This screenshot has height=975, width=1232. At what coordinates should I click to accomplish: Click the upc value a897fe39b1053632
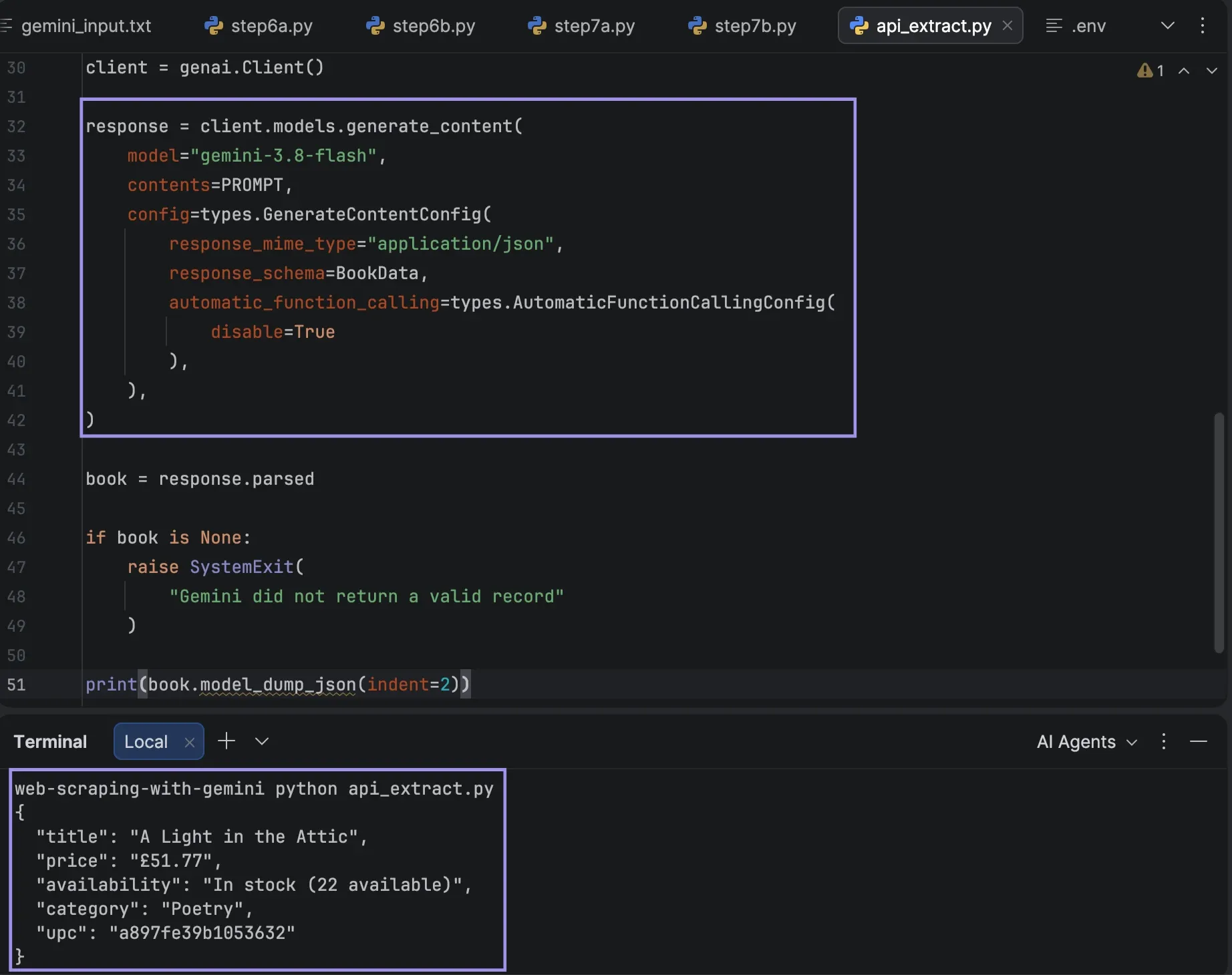pyautogui.click(x=202, y=933)
